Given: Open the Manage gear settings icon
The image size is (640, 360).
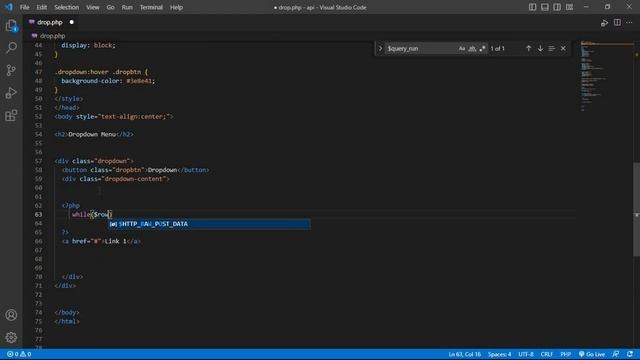Looking at the screenshot, I should click(x=11, y=337).
